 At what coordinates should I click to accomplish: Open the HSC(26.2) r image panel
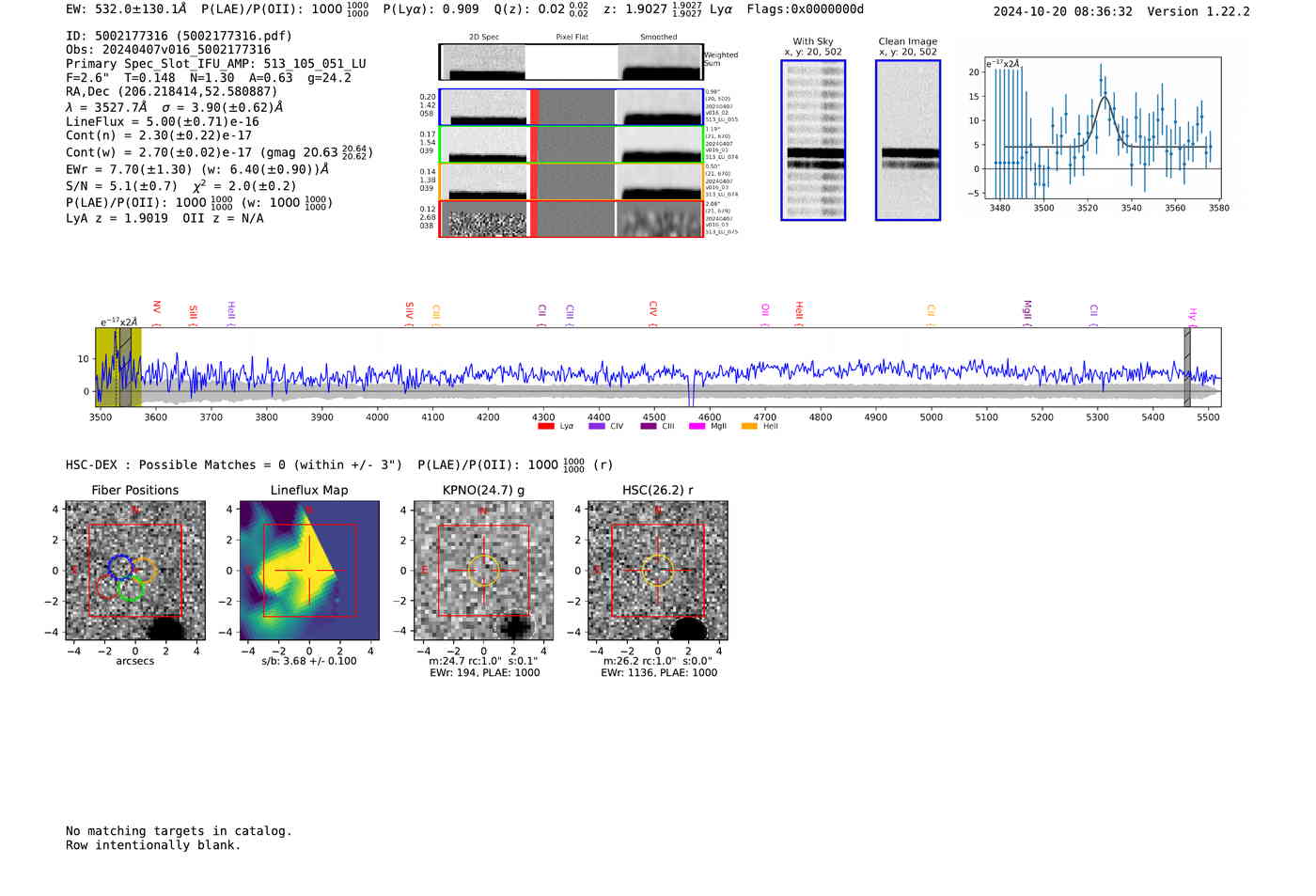pyautogui.click(x=657, y=571)
